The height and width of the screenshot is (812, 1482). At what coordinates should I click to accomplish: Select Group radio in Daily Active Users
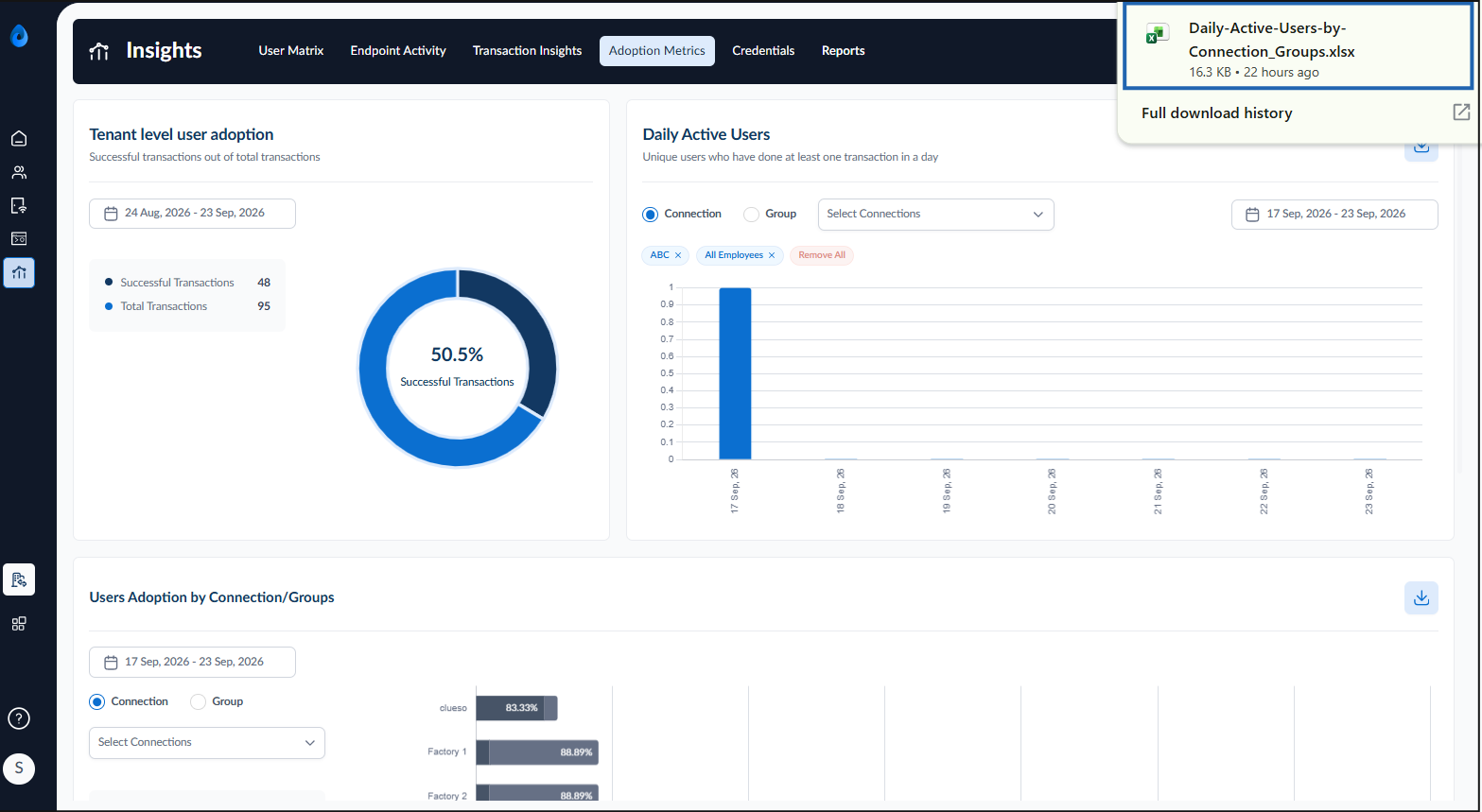pyautogui.click(x=751, y=215)
